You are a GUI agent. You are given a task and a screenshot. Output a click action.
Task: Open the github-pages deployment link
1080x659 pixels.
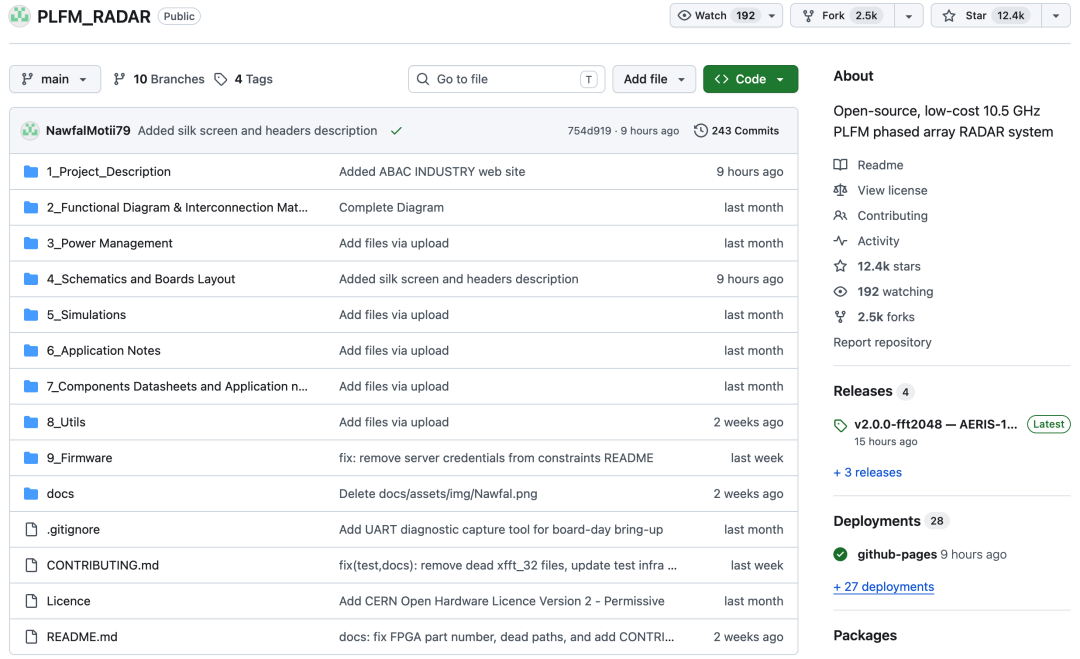(x=897, y=554)
